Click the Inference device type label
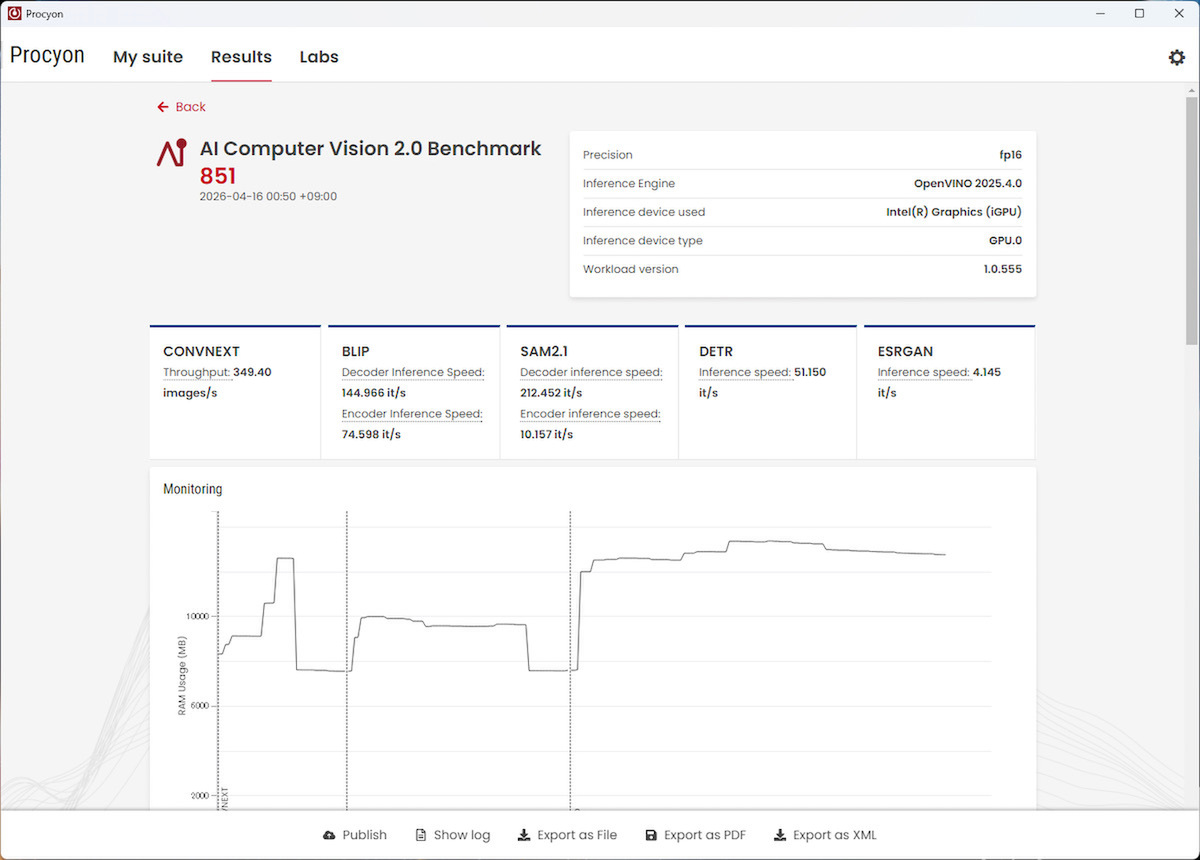 click(x=643, y=240)
